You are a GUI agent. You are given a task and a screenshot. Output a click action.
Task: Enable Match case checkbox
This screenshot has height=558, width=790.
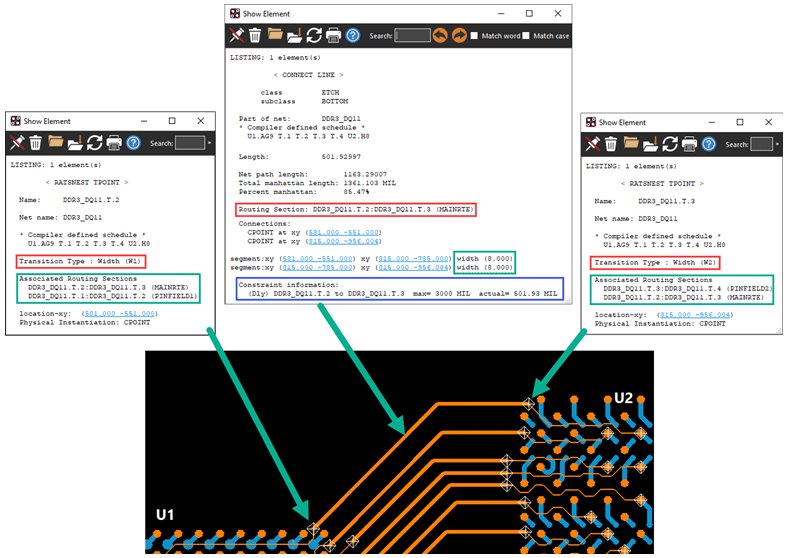[x=526, y=36]
